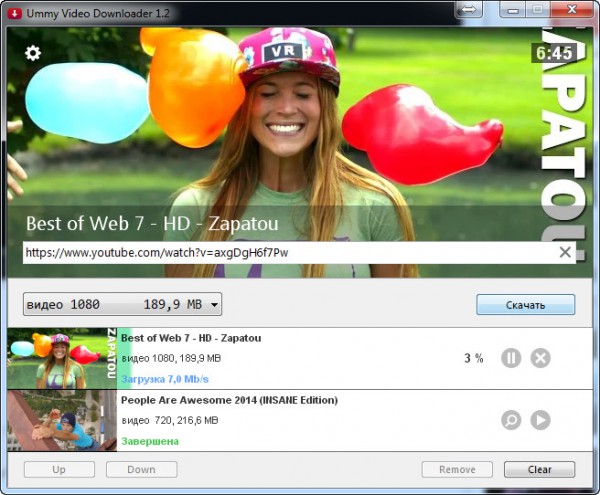
Task: Click the 6:45 duration badge
Action: [x=554, y=53]
